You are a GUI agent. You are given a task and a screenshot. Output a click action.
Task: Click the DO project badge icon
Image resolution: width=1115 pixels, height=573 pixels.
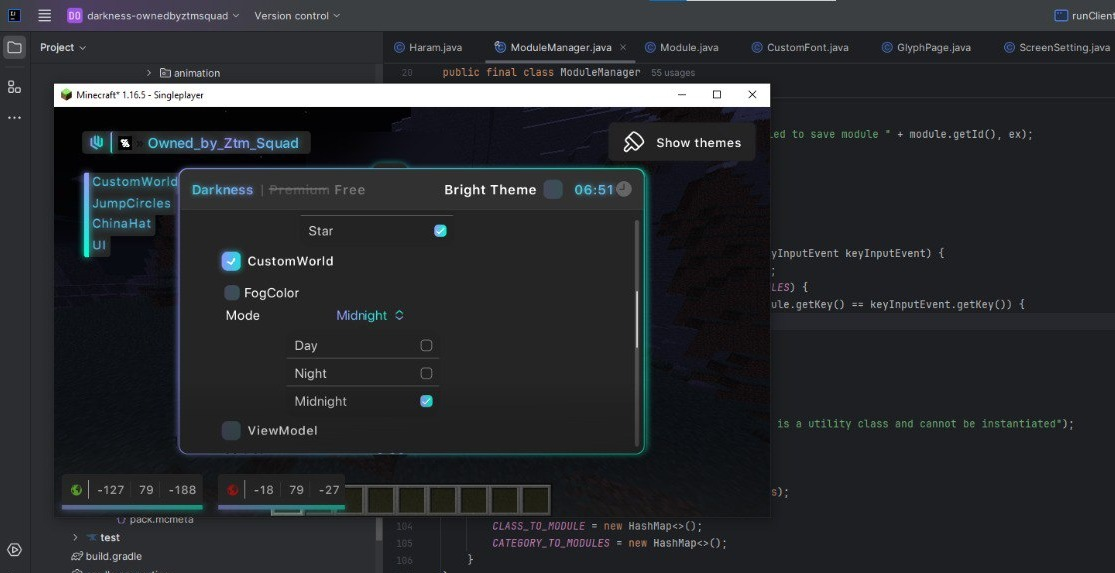[75, 15]
